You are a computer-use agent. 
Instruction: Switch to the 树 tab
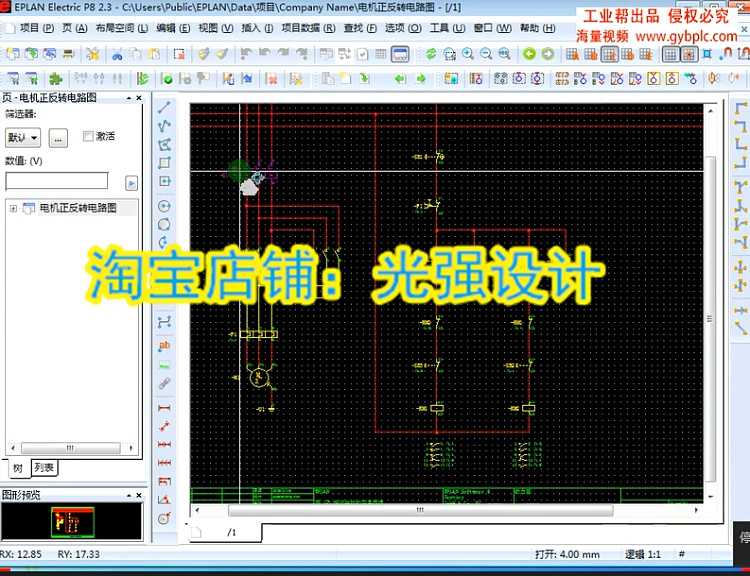point(18,468)
